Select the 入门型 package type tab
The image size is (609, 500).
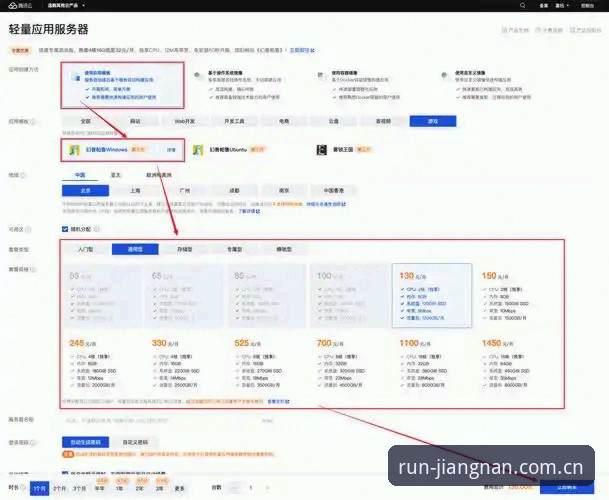coord(85,249)
